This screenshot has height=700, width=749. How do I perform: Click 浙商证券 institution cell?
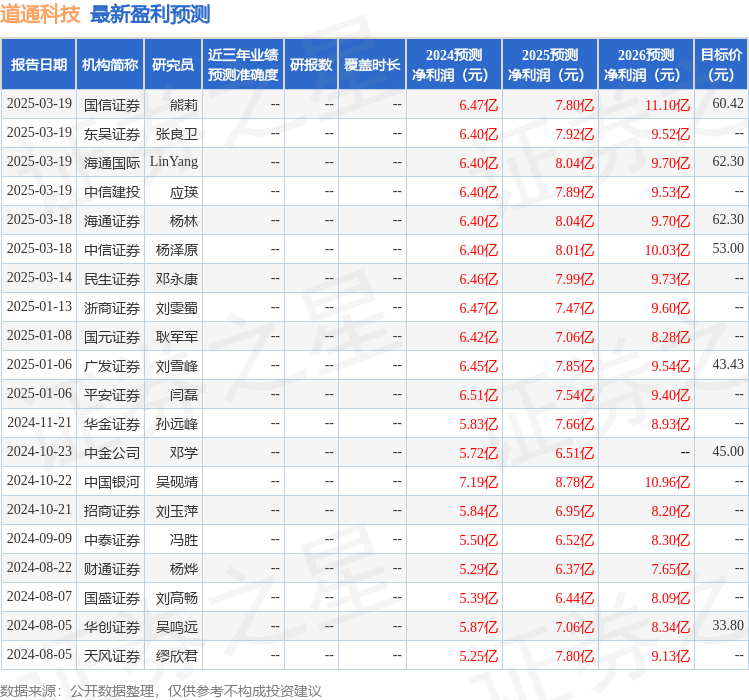point(112,308)
